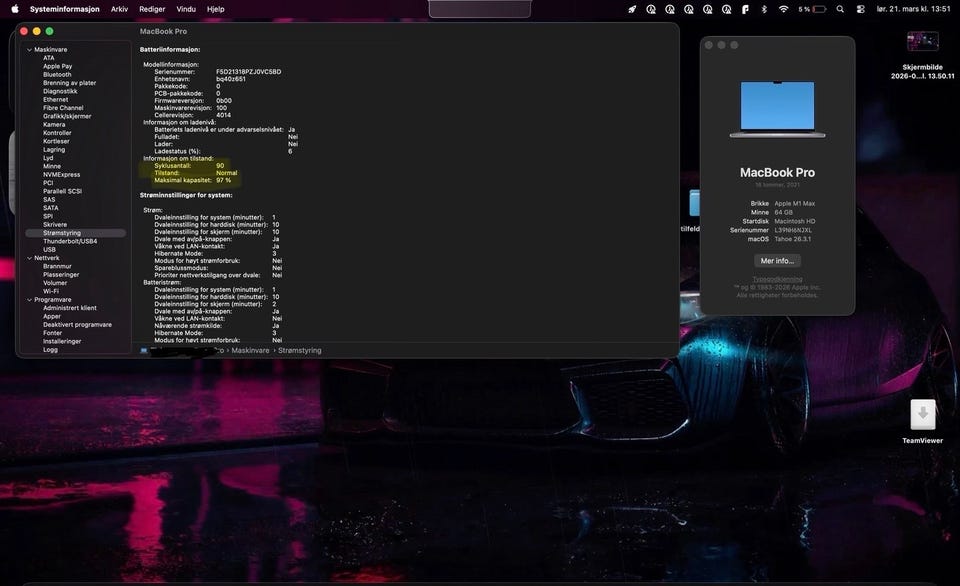Select Volumer under Nettverk

[54, 283]
